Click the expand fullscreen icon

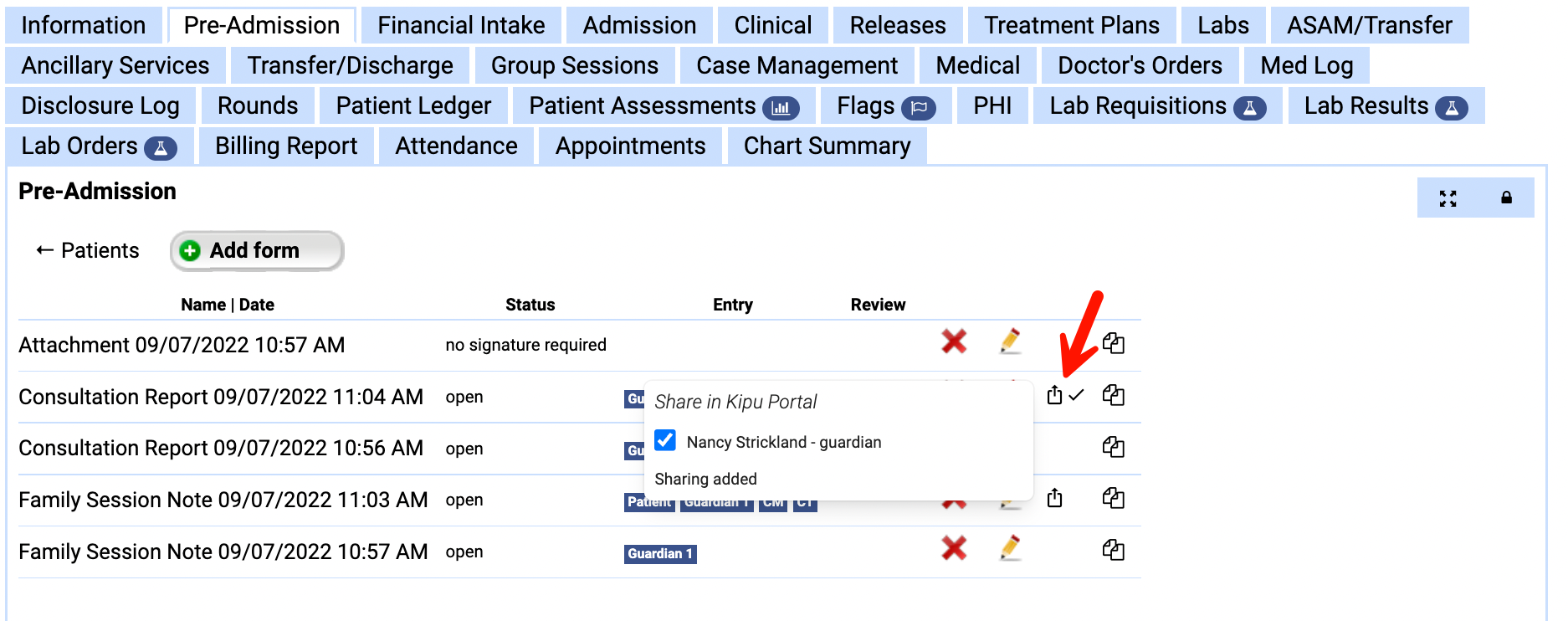tap(1448, 198)
